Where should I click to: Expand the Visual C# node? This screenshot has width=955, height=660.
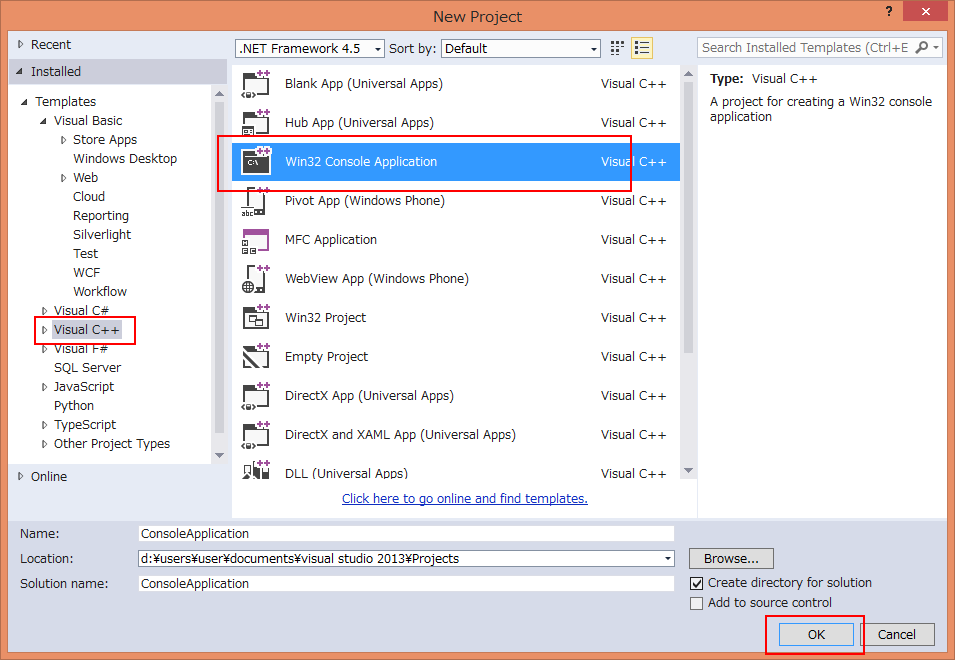(44, 311)
